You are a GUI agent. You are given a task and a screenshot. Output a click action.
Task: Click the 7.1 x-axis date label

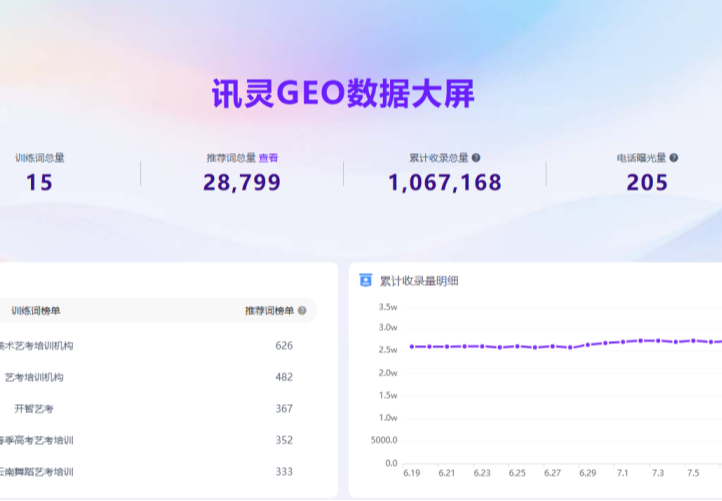tap(623, 473)
